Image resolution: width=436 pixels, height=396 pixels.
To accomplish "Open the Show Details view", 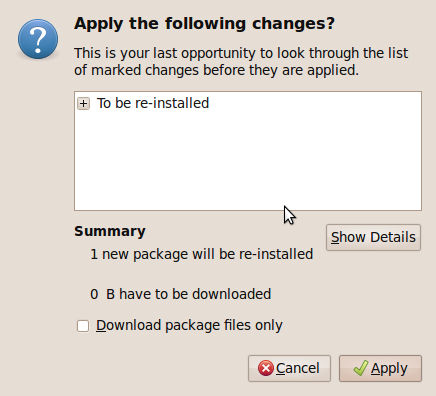I will (x=373, y=237).
